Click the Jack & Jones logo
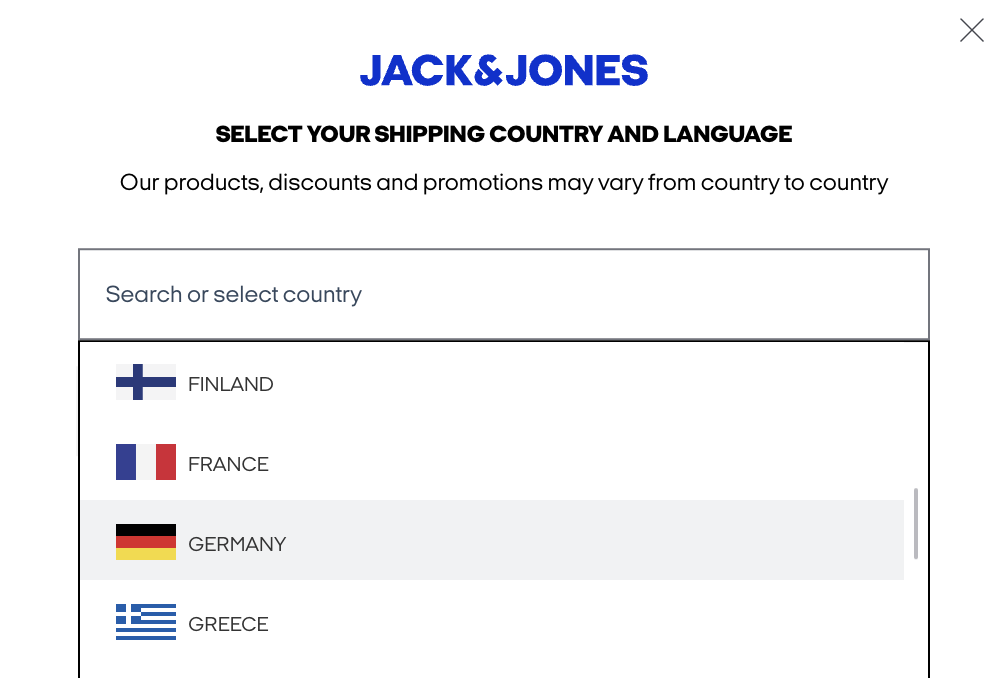The width and height of the screenshot is (1008, 678). 503,70
